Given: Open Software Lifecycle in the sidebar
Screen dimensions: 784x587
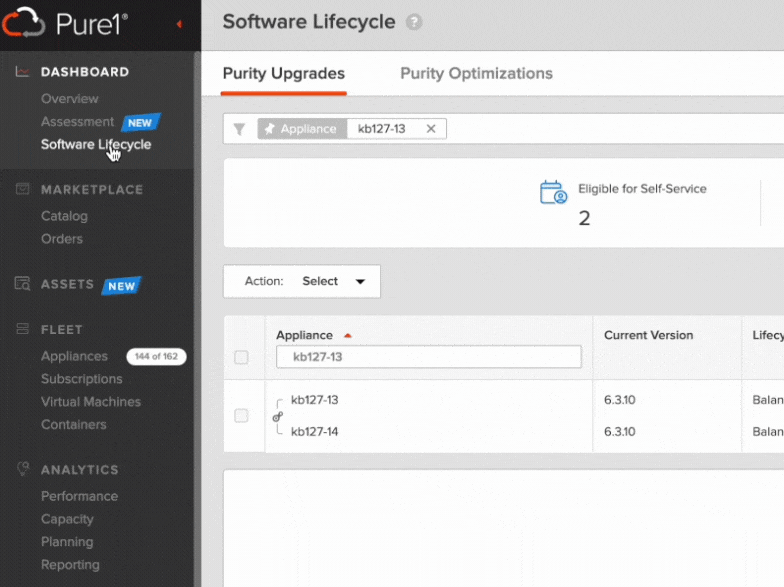Looking at the screenshot, I should pyautogui.click(x=96, y=144).
